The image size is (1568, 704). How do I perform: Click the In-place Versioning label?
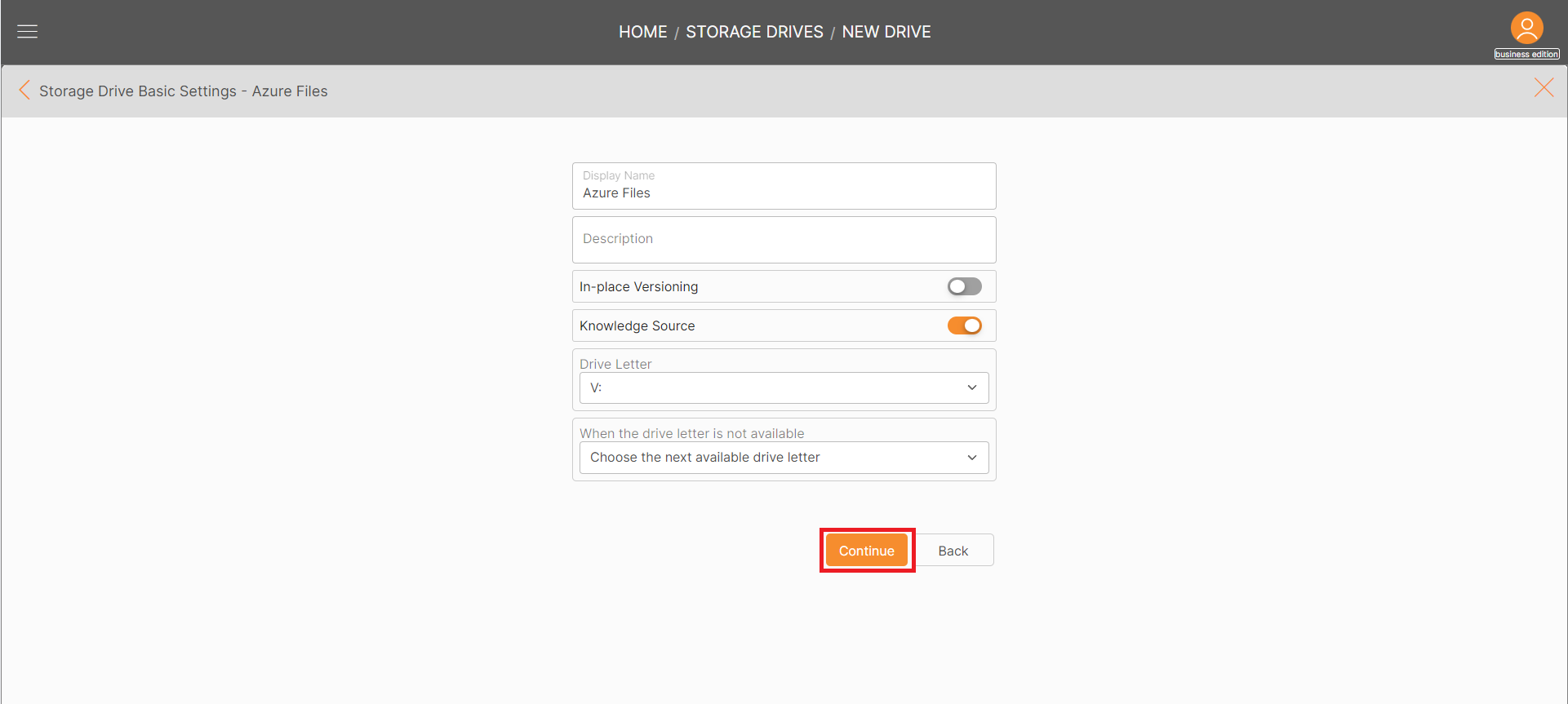click(x=638, y=286)
